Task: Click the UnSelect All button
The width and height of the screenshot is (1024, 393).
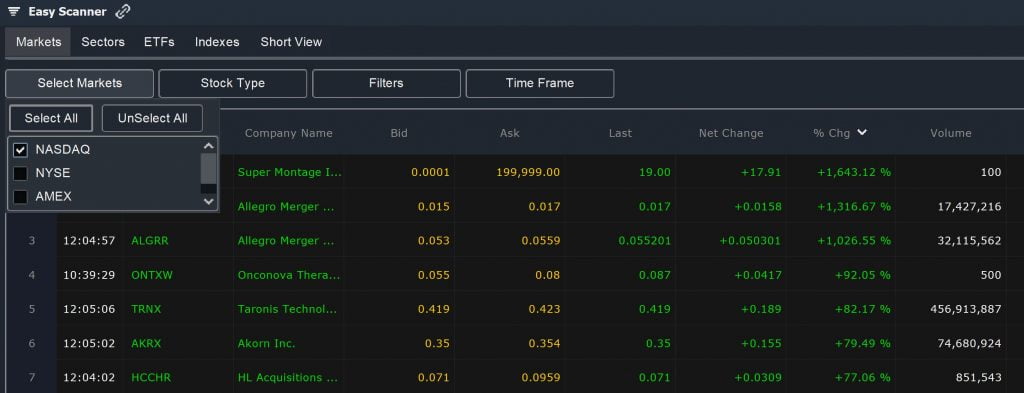Action: click(152, 118)
